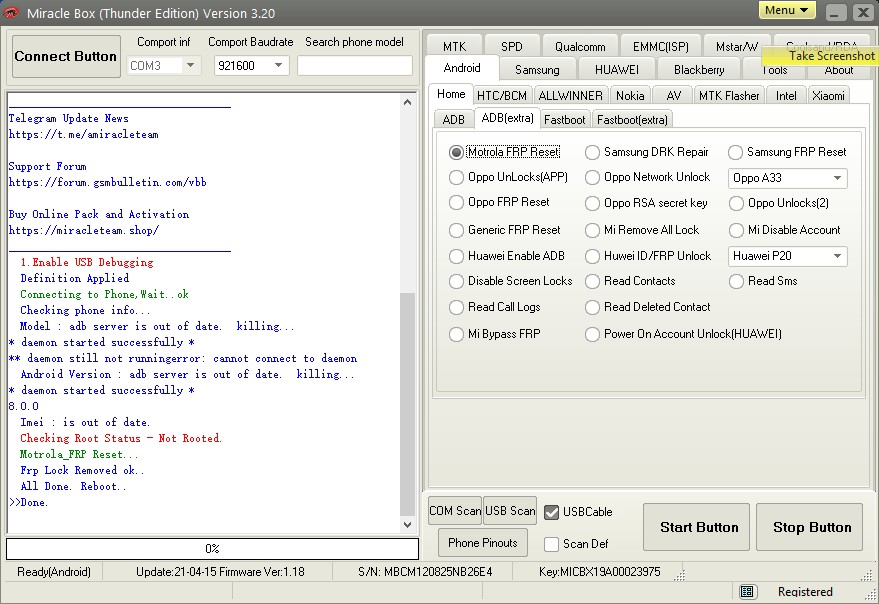Screen dimensions: 879x604
Task: Open the MTK Flasher sub-tab
Action: point(729,95)
